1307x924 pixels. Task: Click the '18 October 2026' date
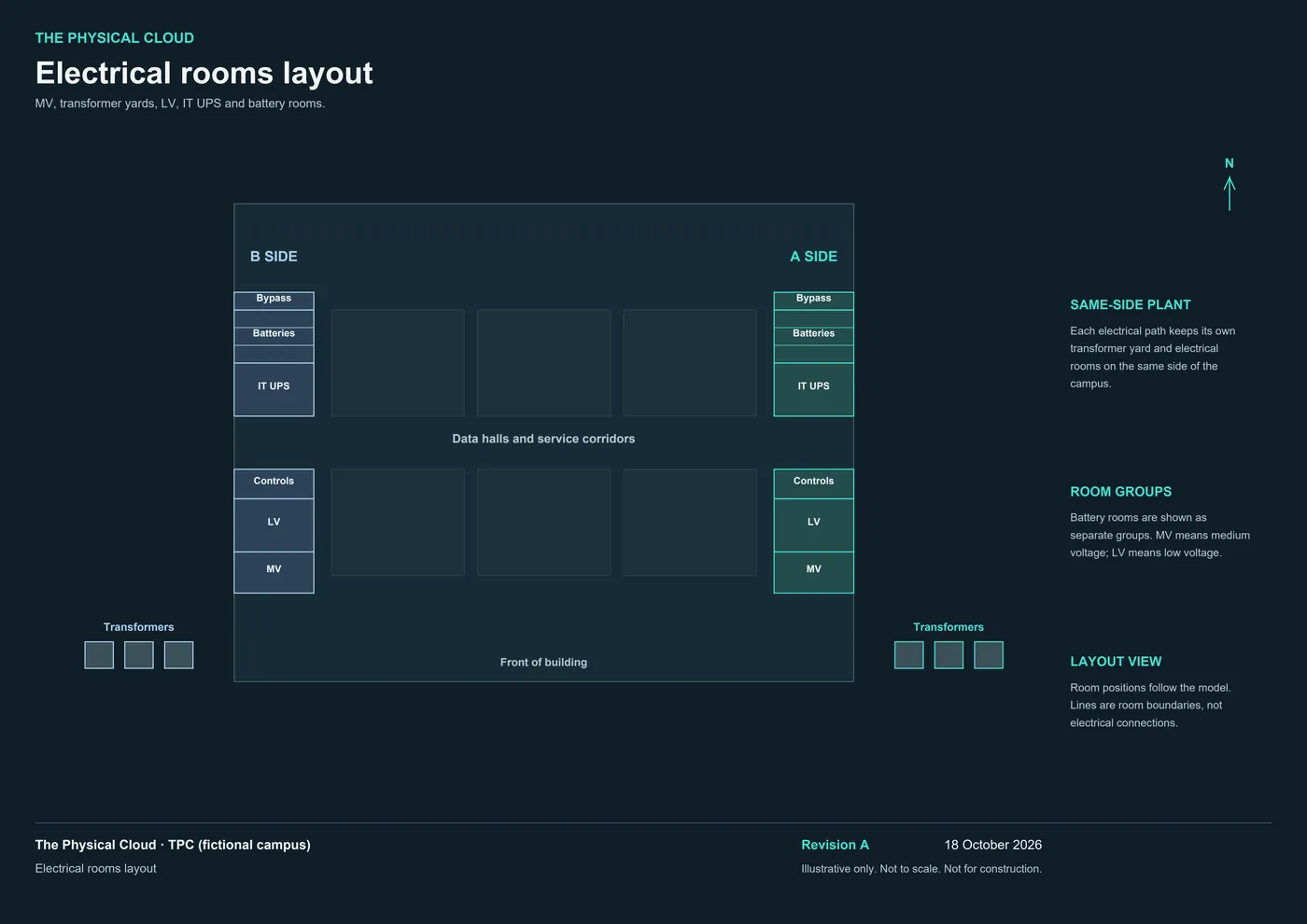(993, 845)
